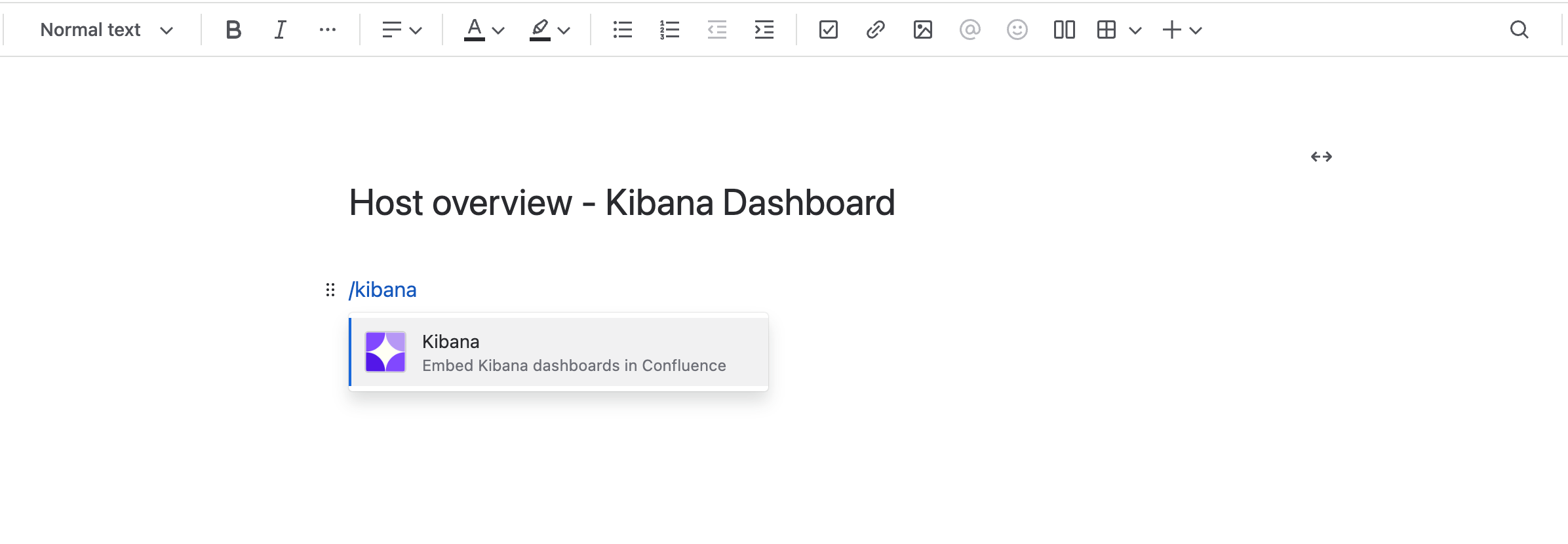Expand the highlight color chevron
Image resolution: width=1568 pixels, height=544 pixels.
click(564, 30)
